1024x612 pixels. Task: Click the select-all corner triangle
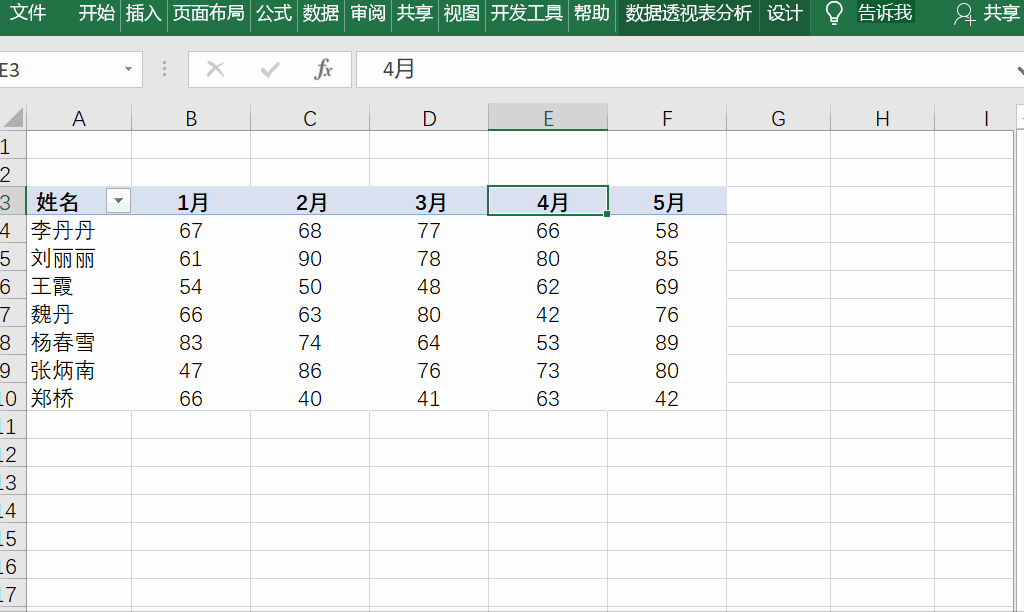coord(14,118)
